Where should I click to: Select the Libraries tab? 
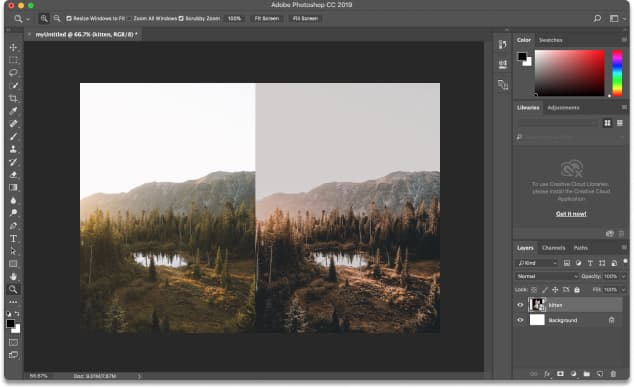[x=528, y=108]
